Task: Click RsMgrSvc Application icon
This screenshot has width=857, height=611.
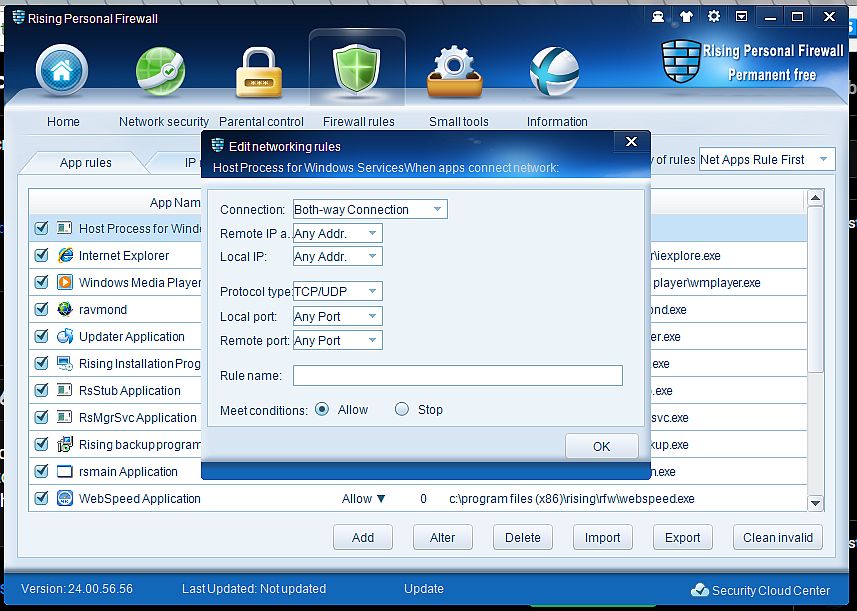Action: tap(65, 417)
